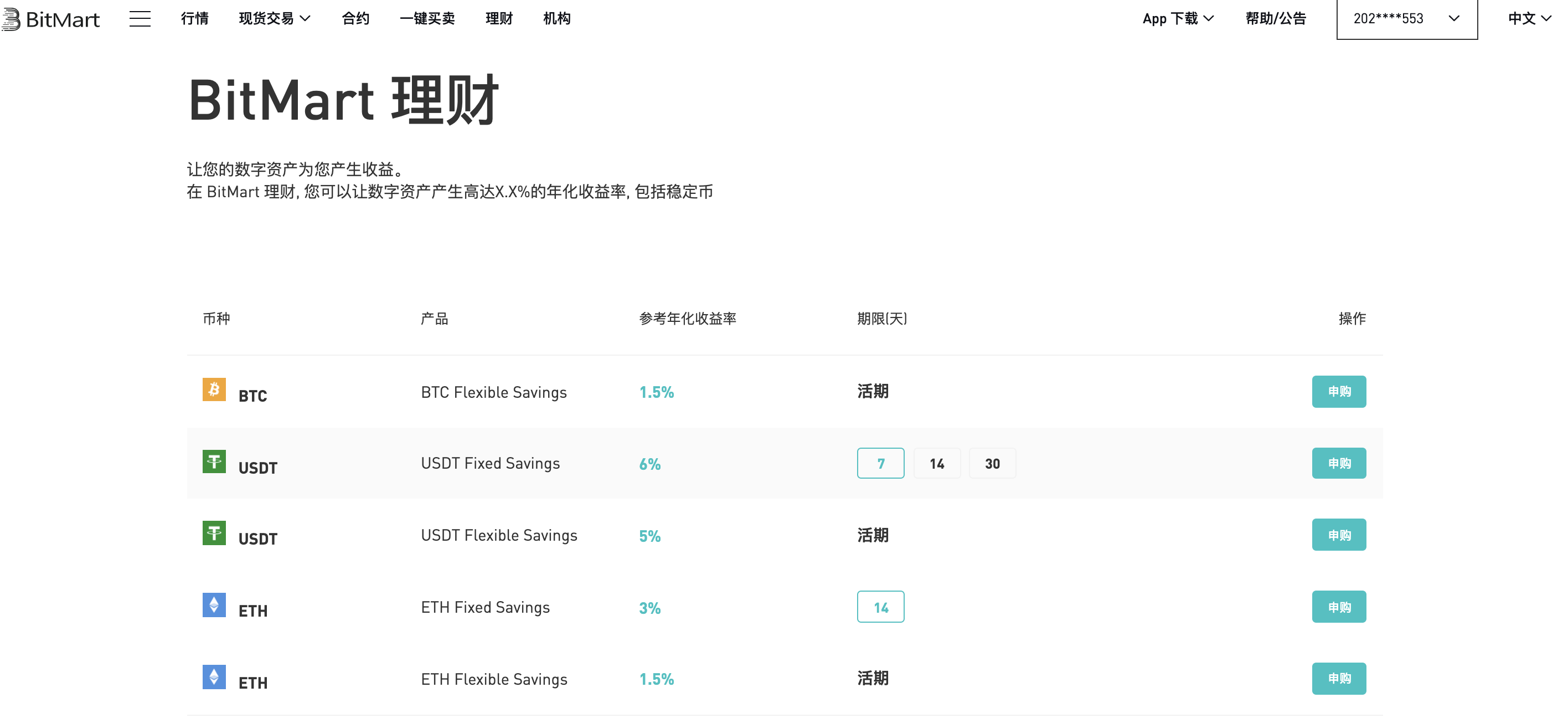The image size is (1568, 718).
Task: Click USDT icon in Flexible Savings row
Action: 214,533
